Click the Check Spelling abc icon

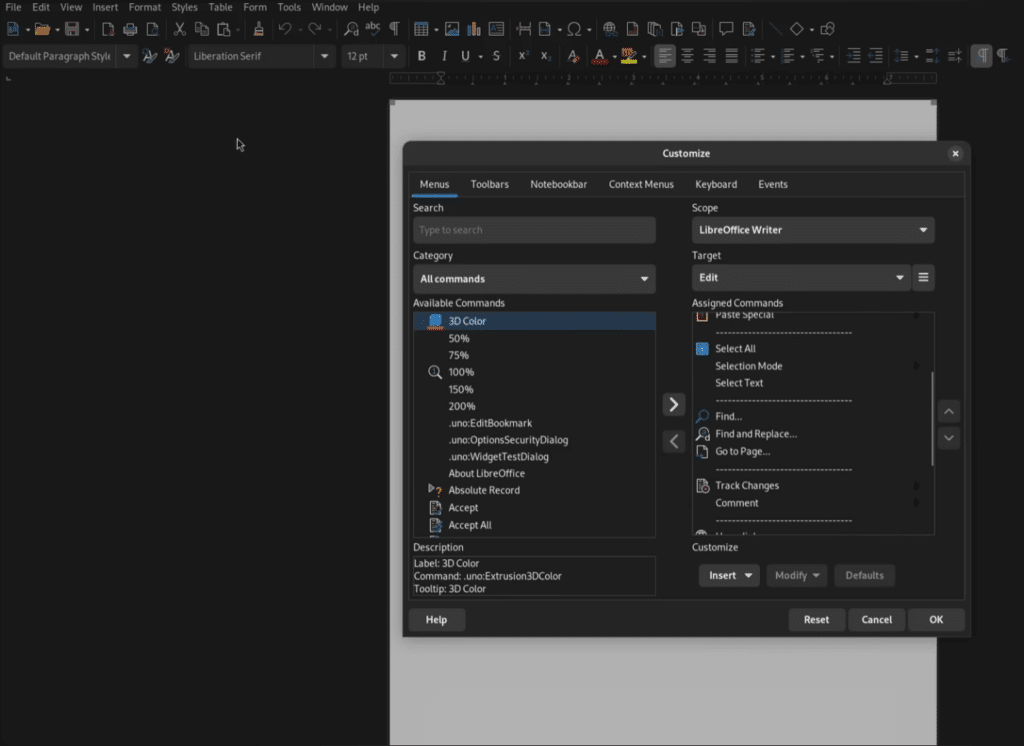(373, 28)
